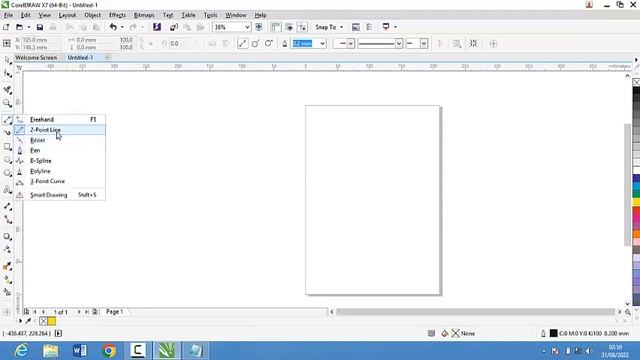Choose Smart Drawing from the curve flyout

(60, 195)
